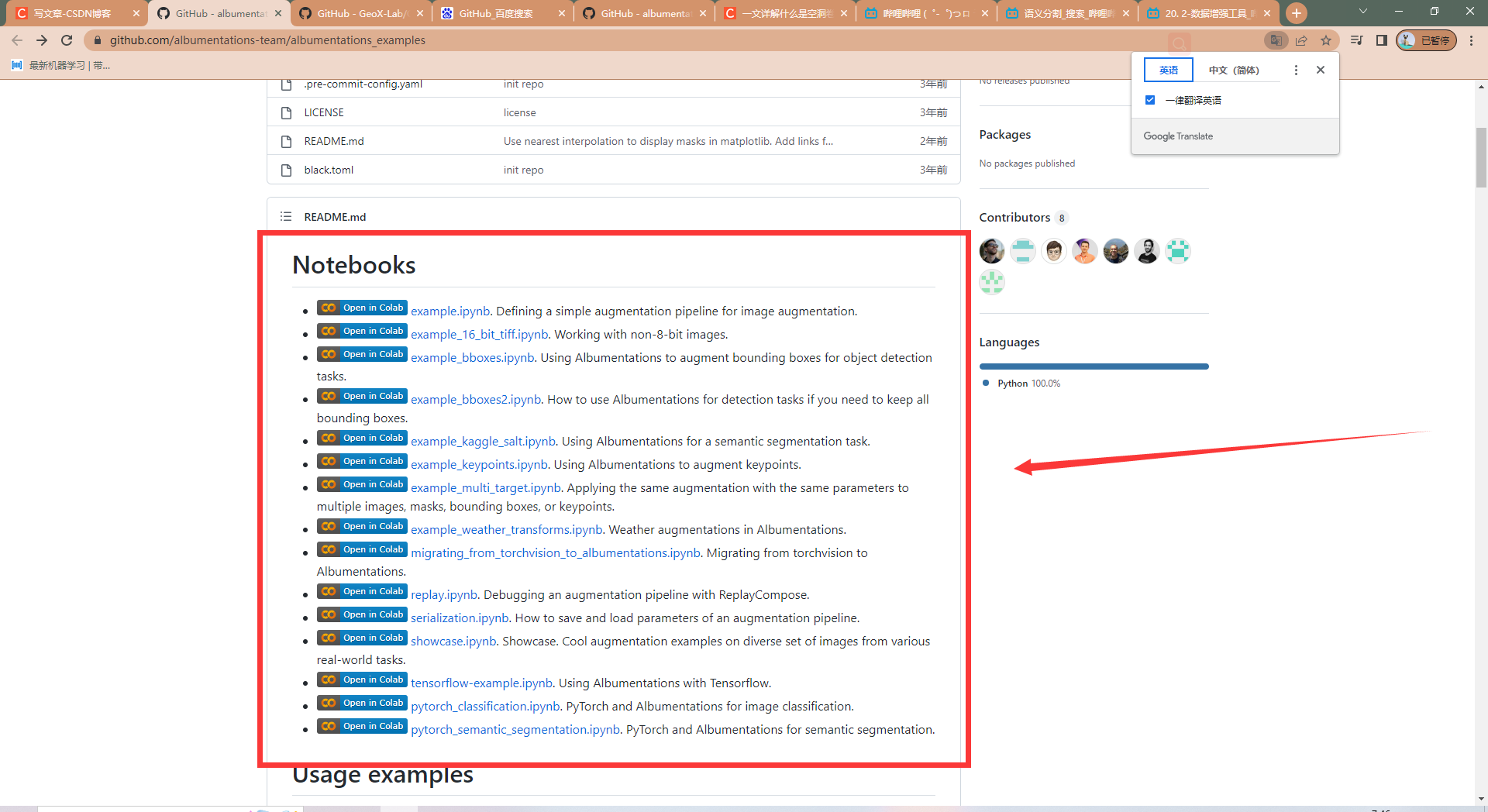Click Open in Colab badge for example_kaggle_salt.ipynb
1488x812 pixels.
(362, 438)
